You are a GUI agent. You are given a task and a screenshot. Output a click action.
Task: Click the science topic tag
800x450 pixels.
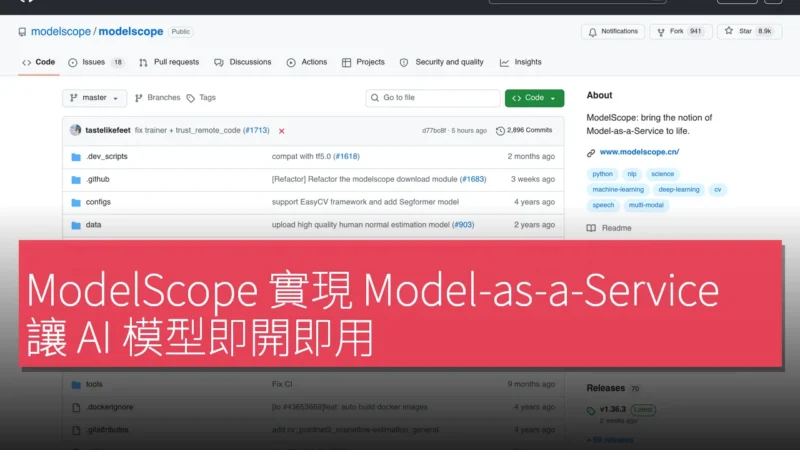[x=662, y=174]
